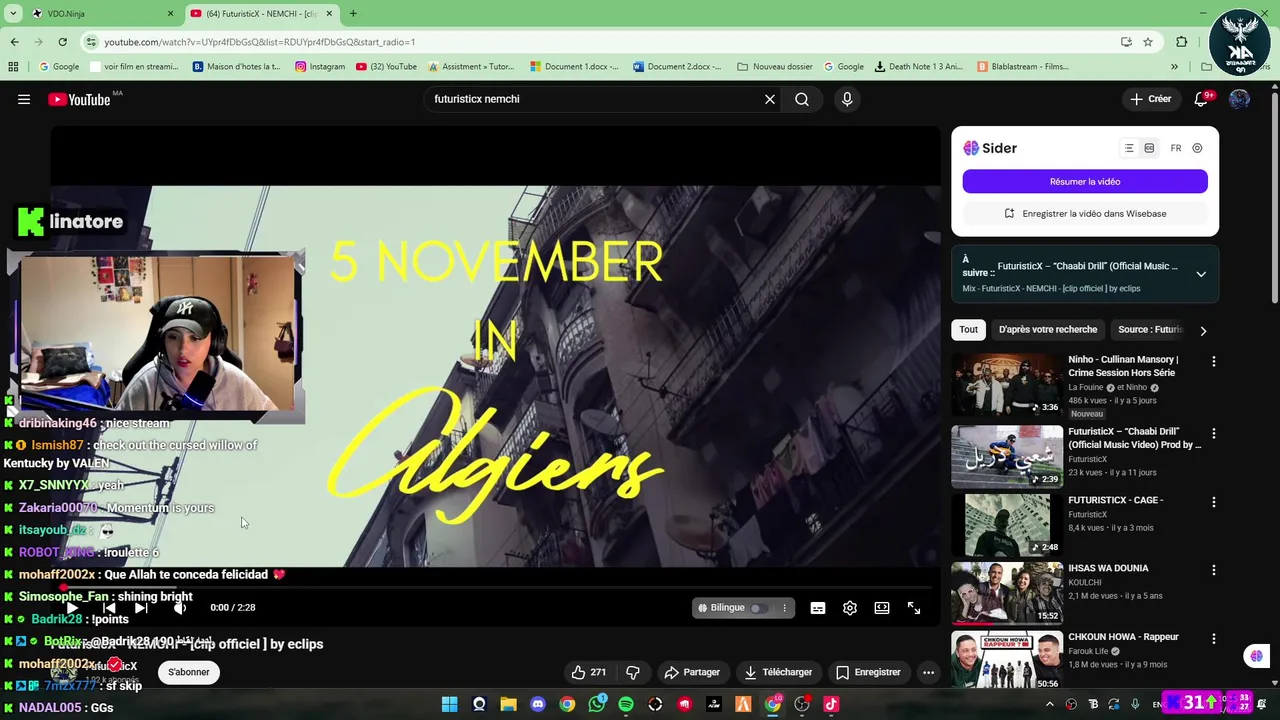Open Sider settings circle icon

coord(1197,148)
